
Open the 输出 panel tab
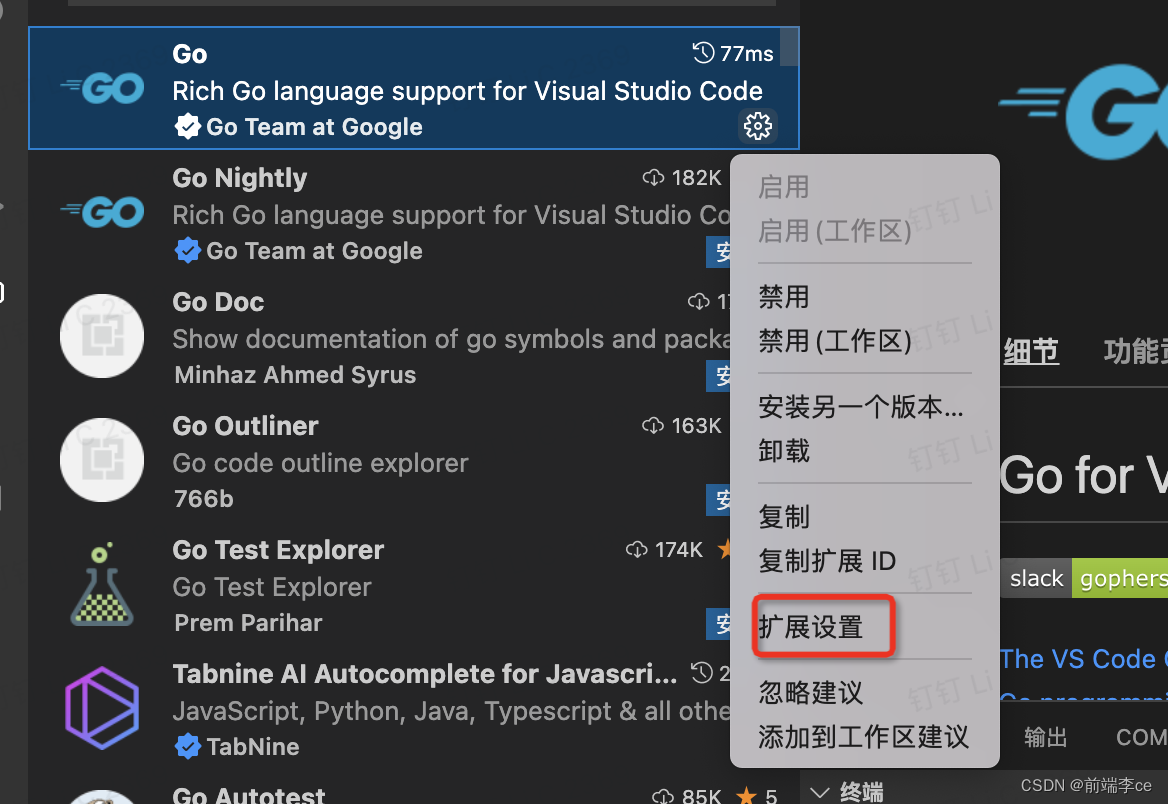pyautogui.click(x=1046, y=737)
